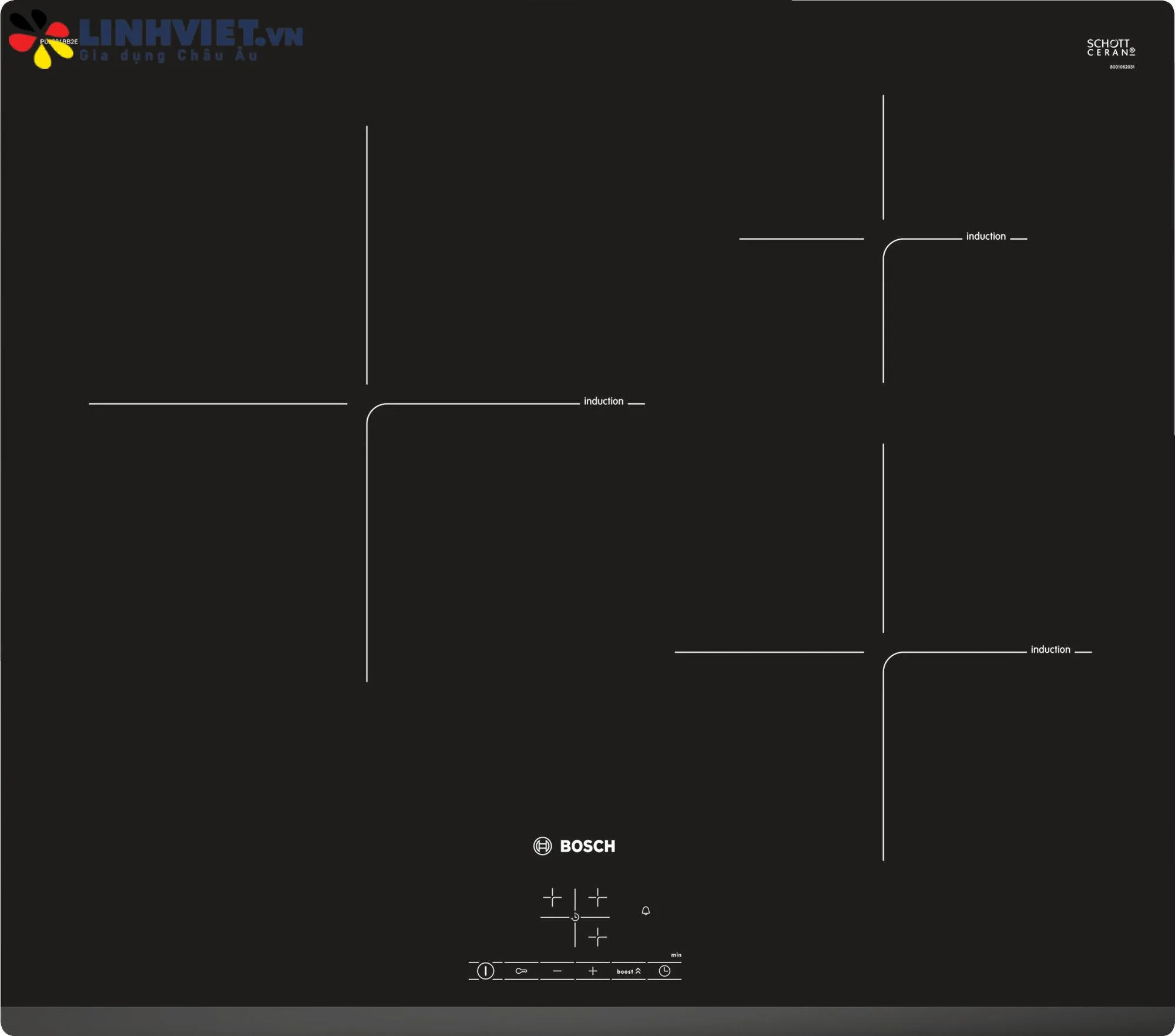This screenshot has height=1036, width=1175.
Task: Click the Bosch brand logo
Action: point(575,846)
